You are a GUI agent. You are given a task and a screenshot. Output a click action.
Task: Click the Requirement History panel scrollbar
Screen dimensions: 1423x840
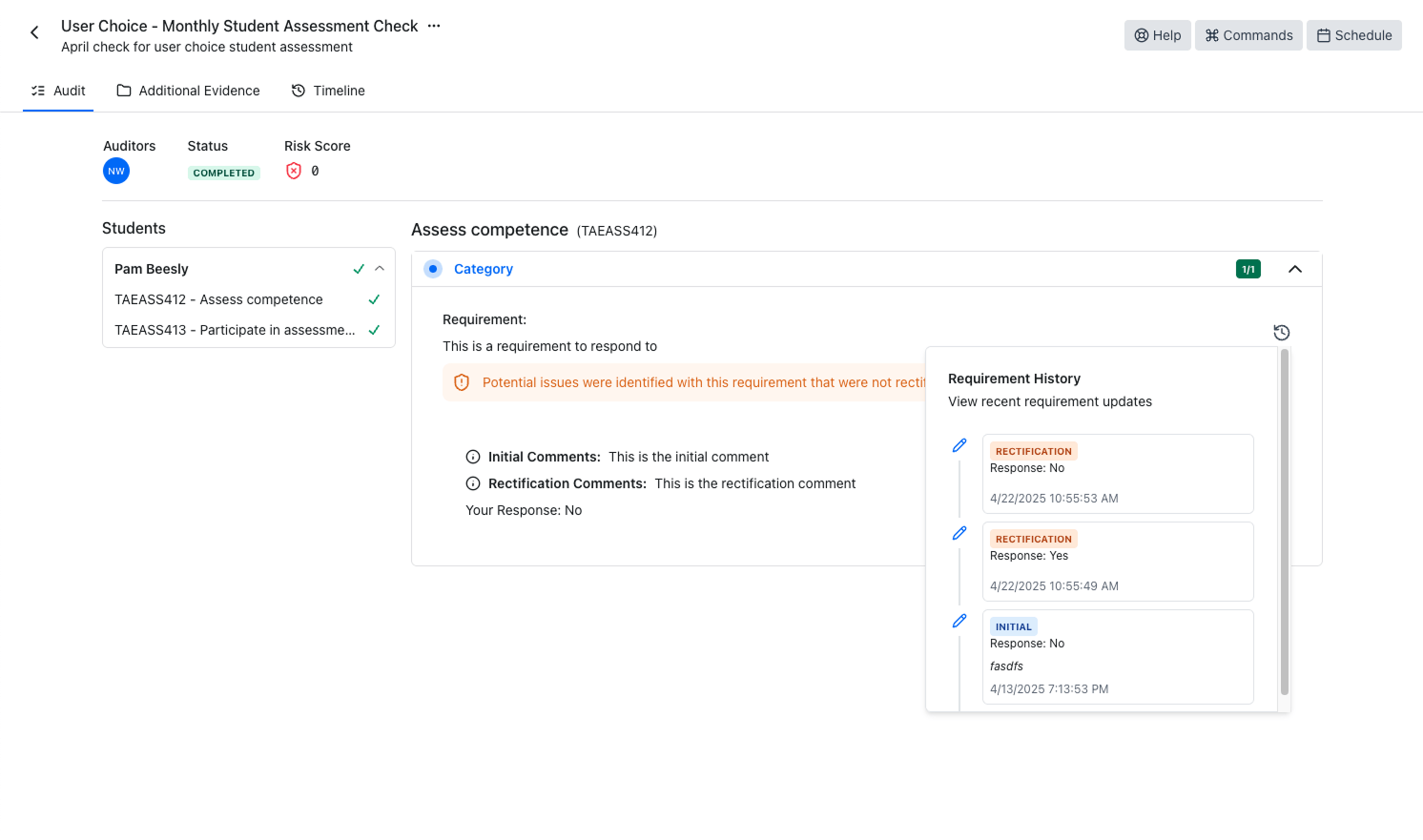point(1284,522)
